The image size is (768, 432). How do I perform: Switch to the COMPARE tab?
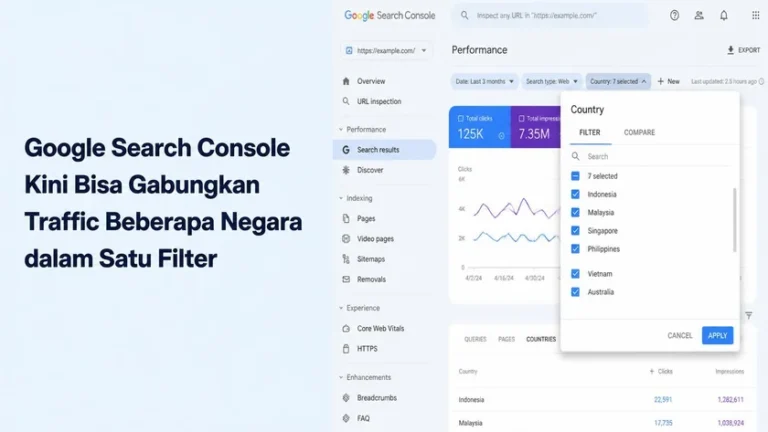tap(639, 133)
